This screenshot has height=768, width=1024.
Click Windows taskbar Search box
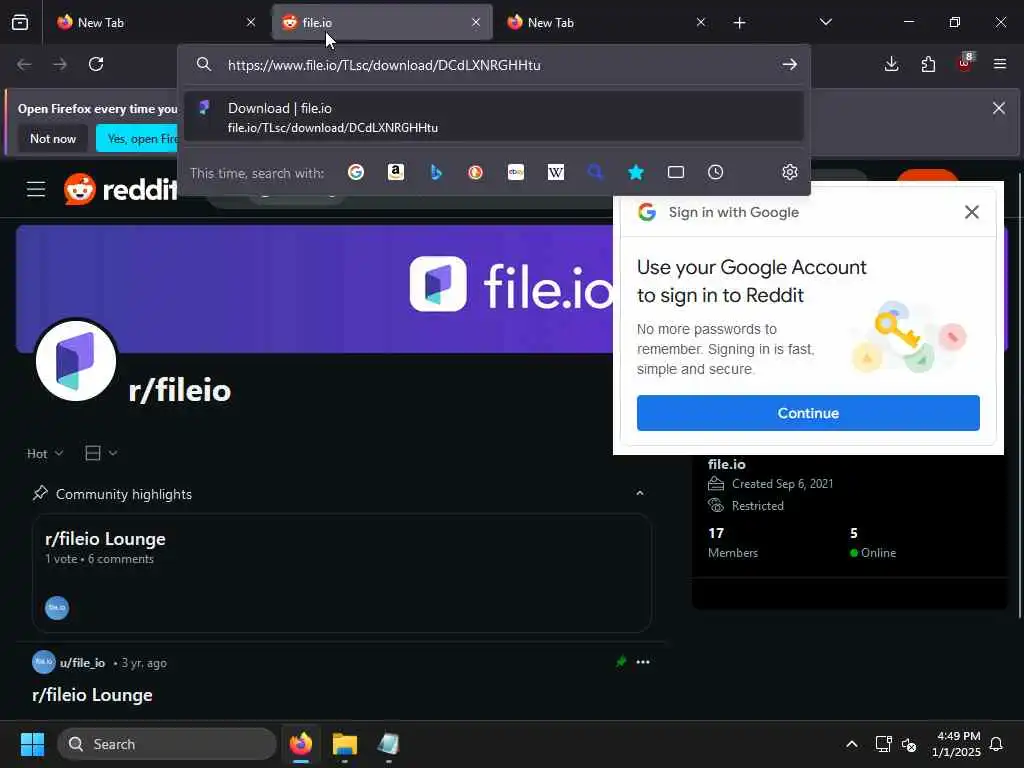coord(167,744)
